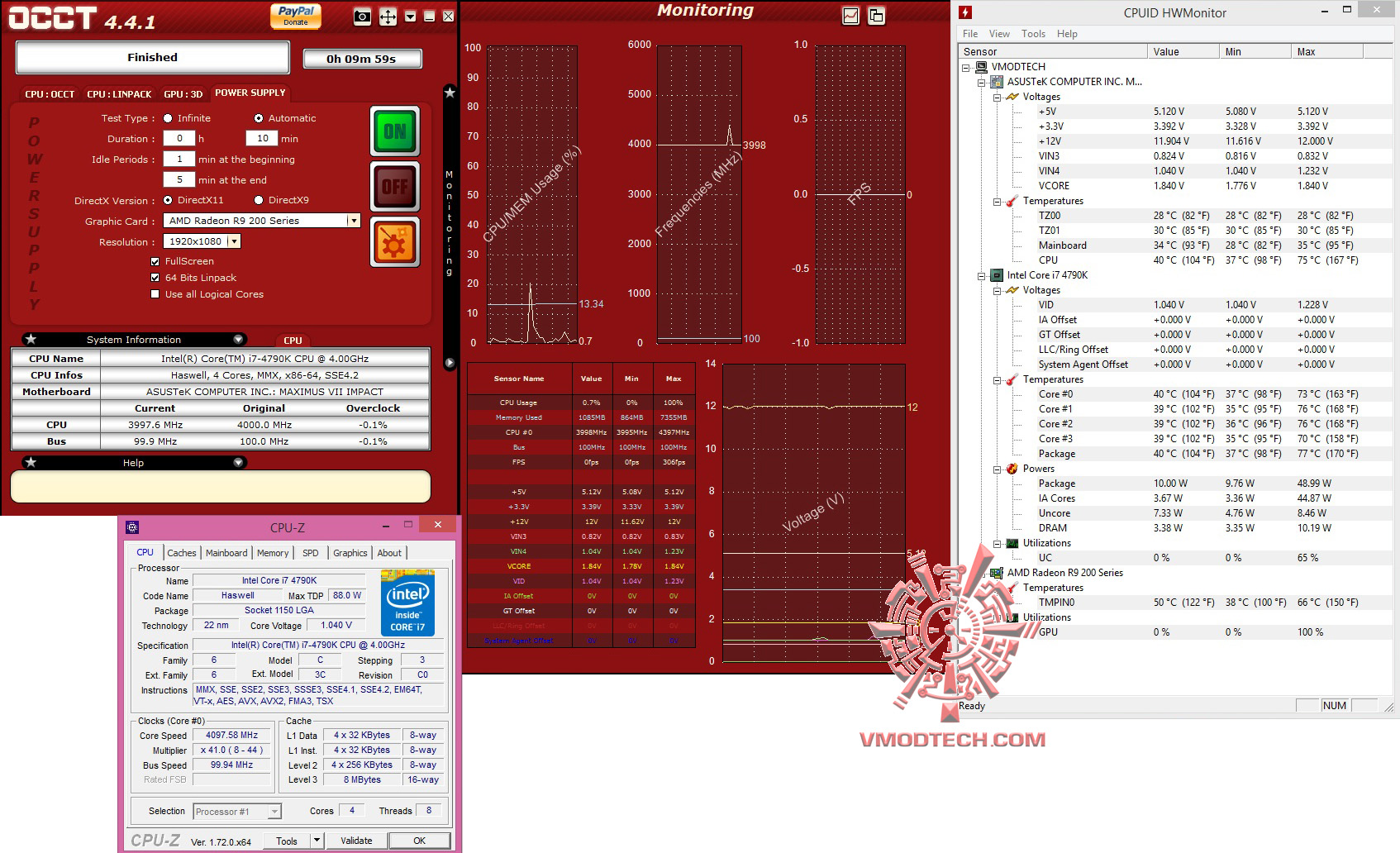Click the Max column header in HWMonitor

(1326, 51)
